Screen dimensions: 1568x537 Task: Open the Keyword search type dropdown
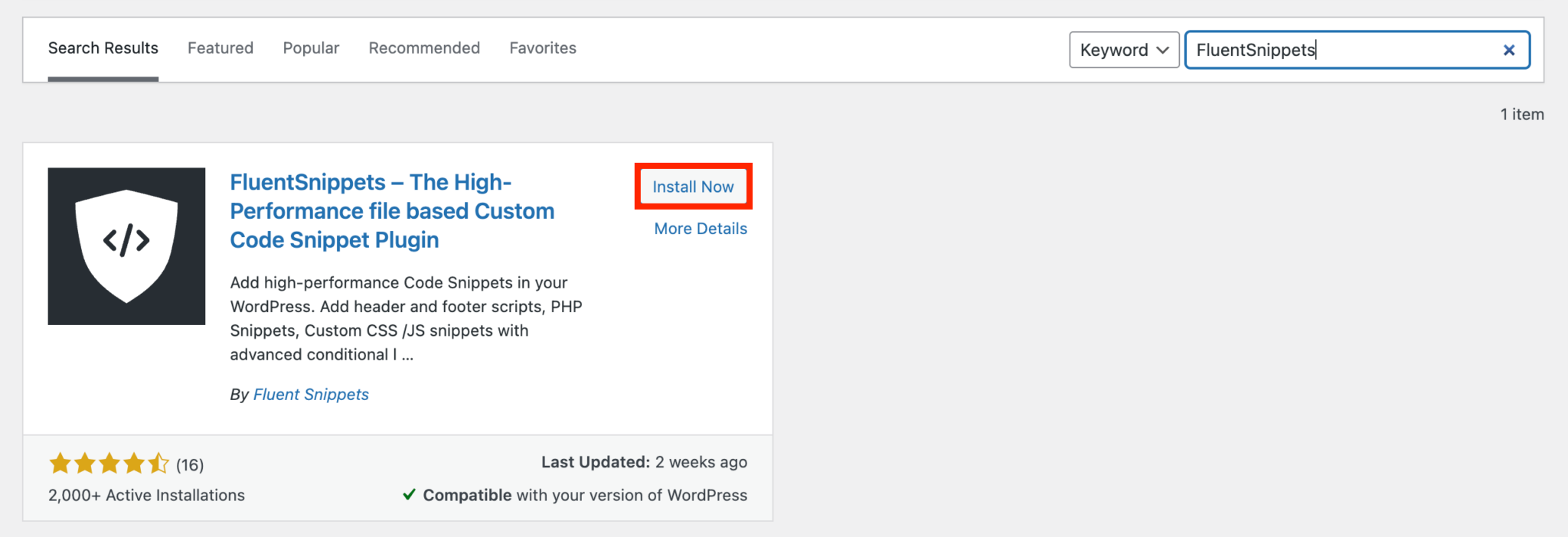[1123, 50]
